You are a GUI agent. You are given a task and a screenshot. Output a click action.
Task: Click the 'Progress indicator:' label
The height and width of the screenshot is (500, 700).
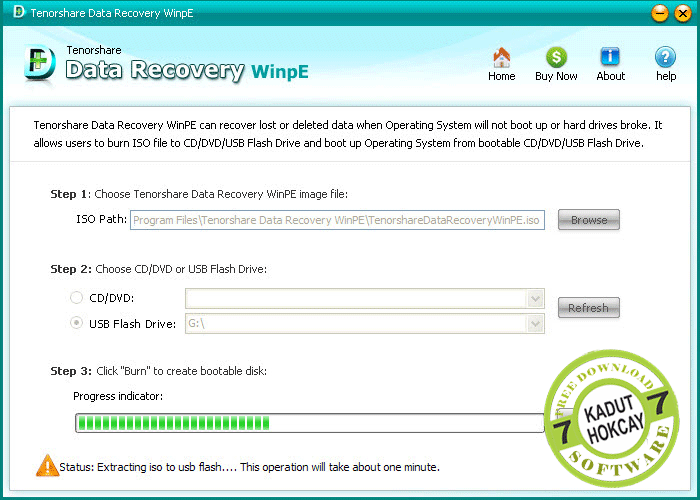pos(118,396)
